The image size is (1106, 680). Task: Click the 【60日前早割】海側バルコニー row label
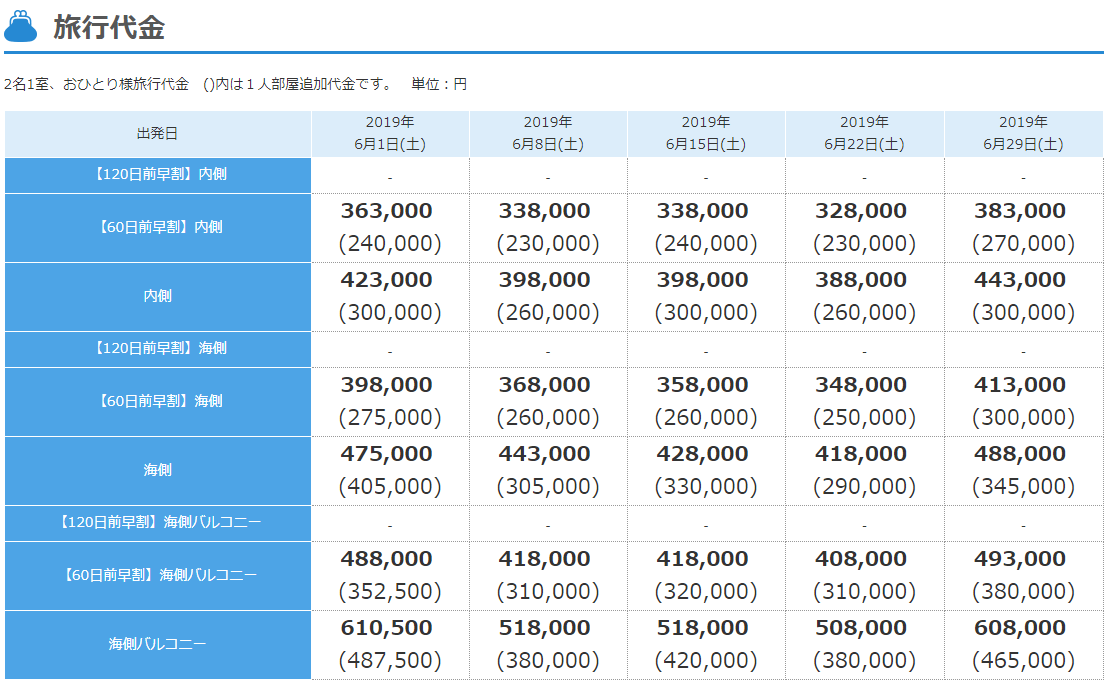pos(157,576)
